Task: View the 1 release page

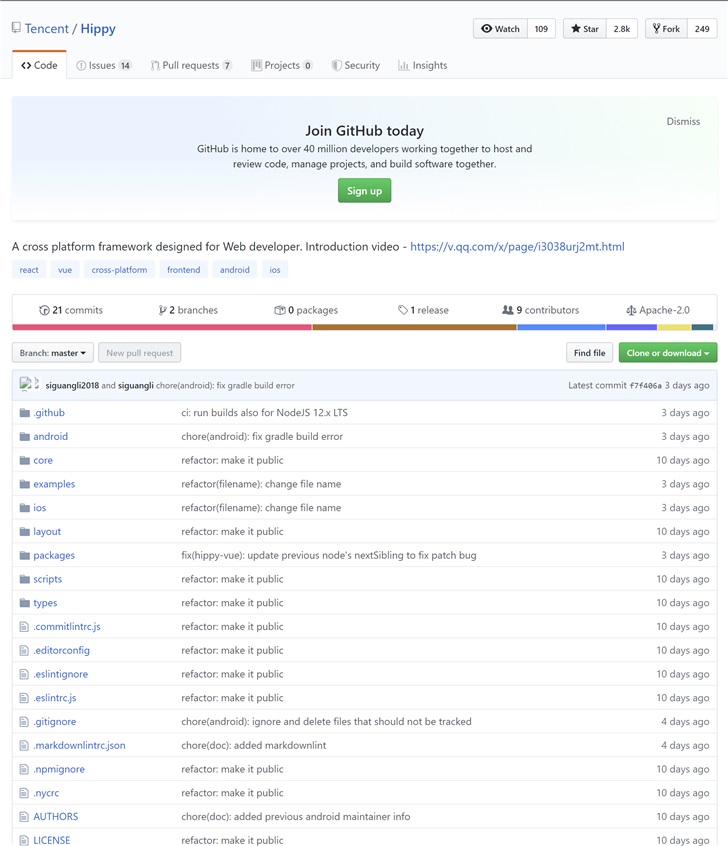Action: click(424, 310)
